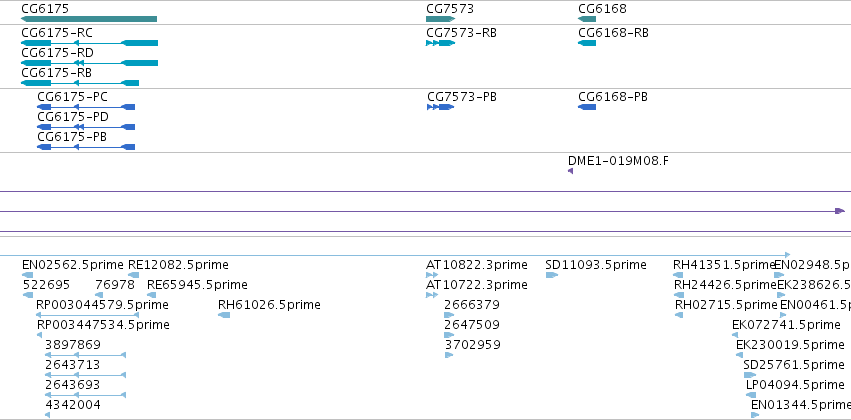Select the RE65945.5prime EST label
This screenshot has height=420, width=851.
click(x=197, y=285)
